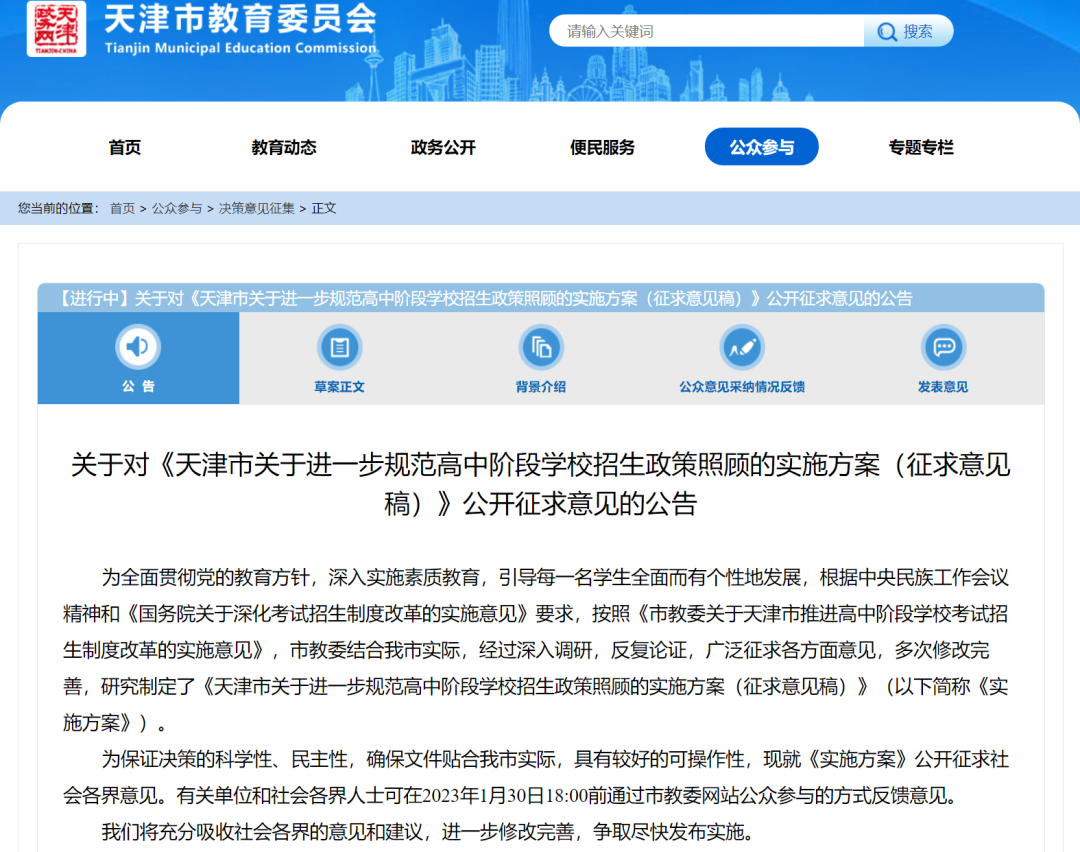Switch to the 教育动态 tab
This screenshot has width=1080, height=852.
[x=283, y=146]
